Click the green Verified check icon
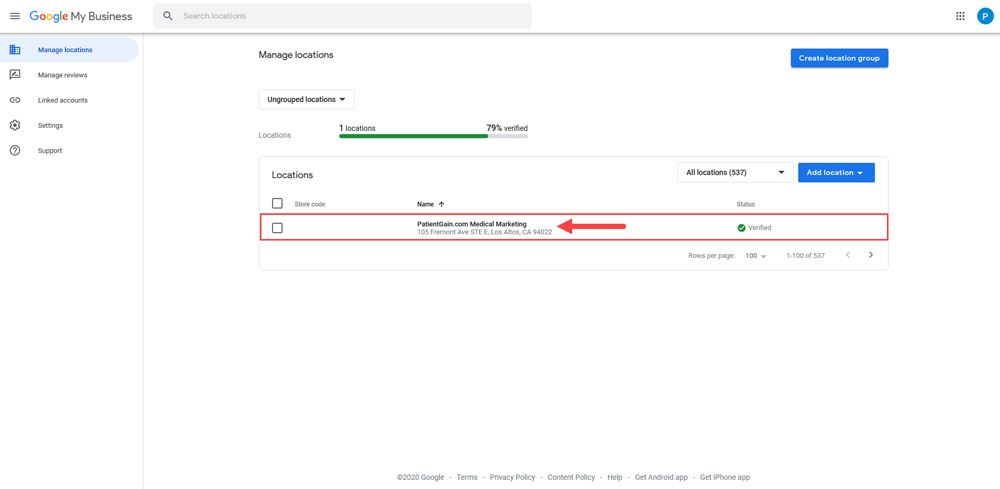The image size is (1000, 489). tap(741, 228)
